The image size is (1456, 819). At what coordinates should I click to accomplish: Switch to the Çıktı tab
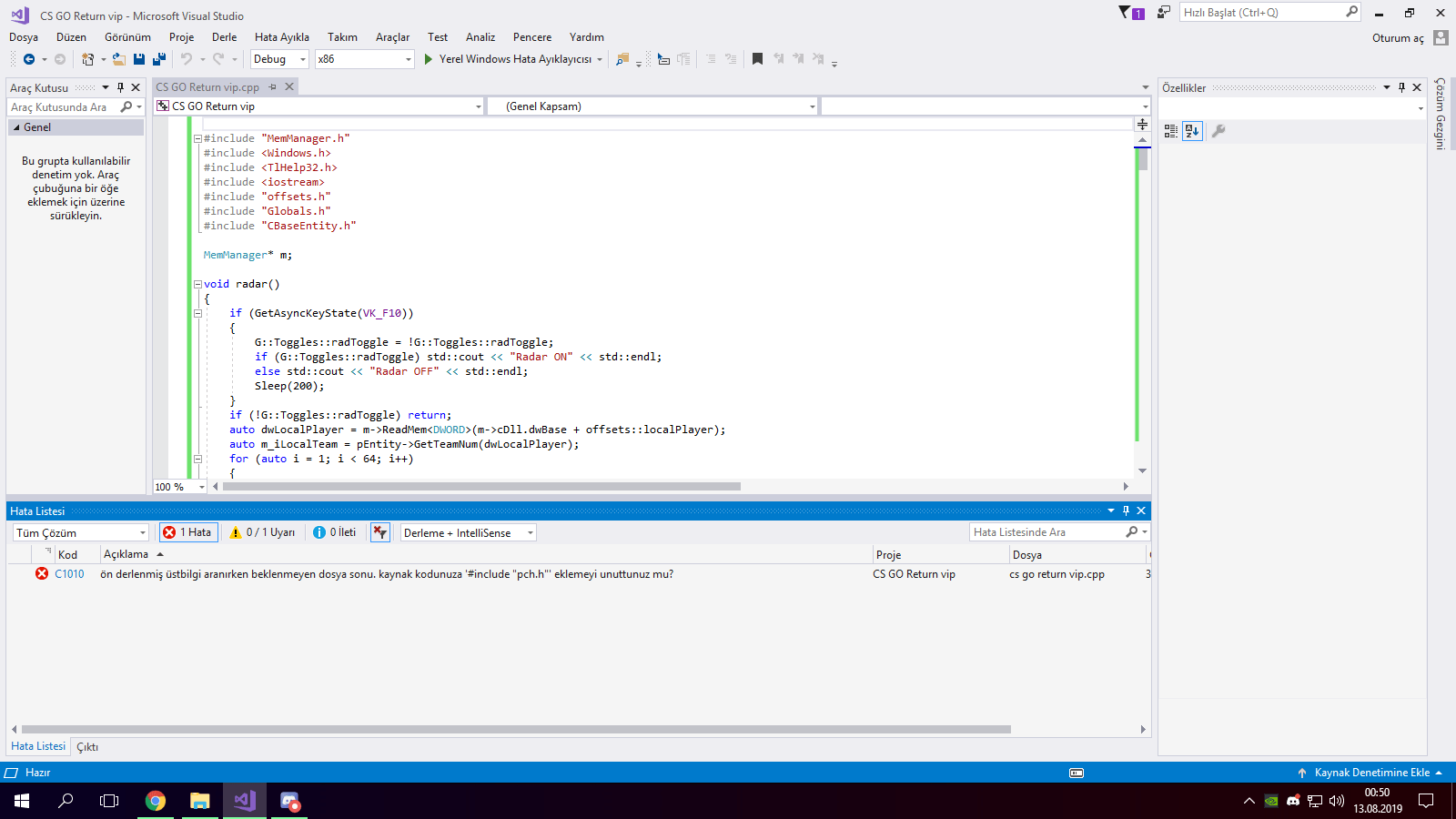coord(87,747)
